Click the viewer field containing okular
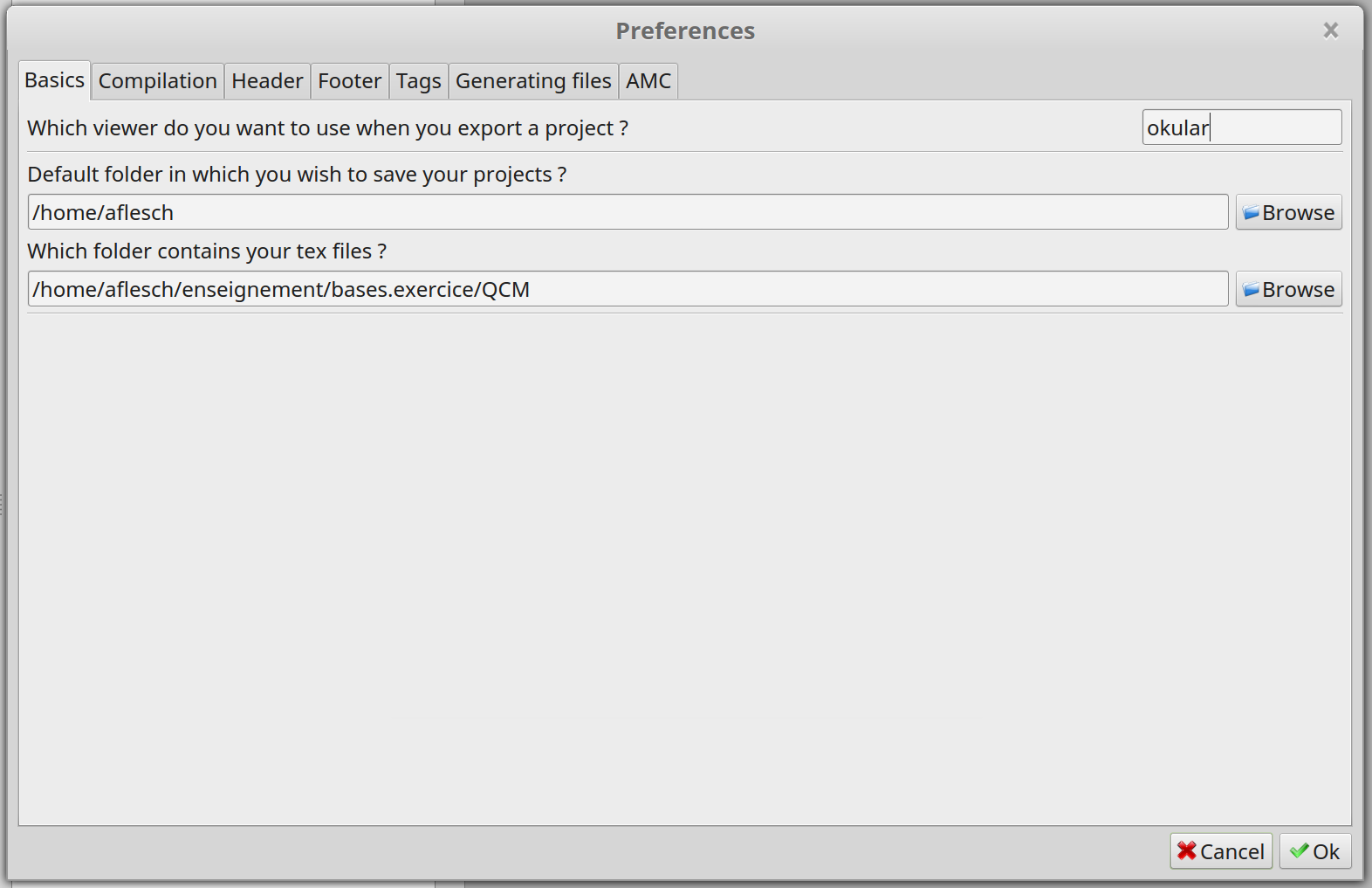Screen dimensions: 1372x888 [x=1242, y=127]
